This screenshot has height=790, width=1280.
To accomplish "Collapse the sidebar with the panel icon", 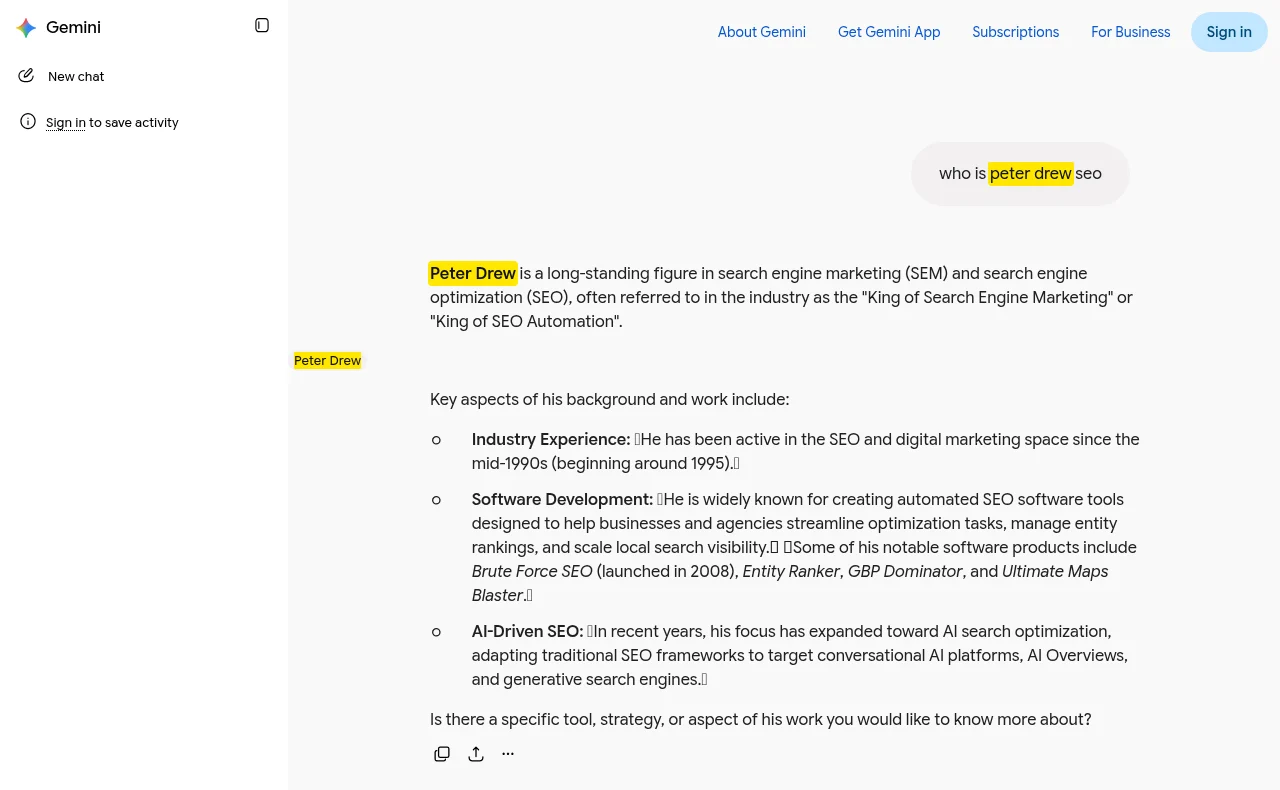I will pyautogui.click(x=262, y=25).
